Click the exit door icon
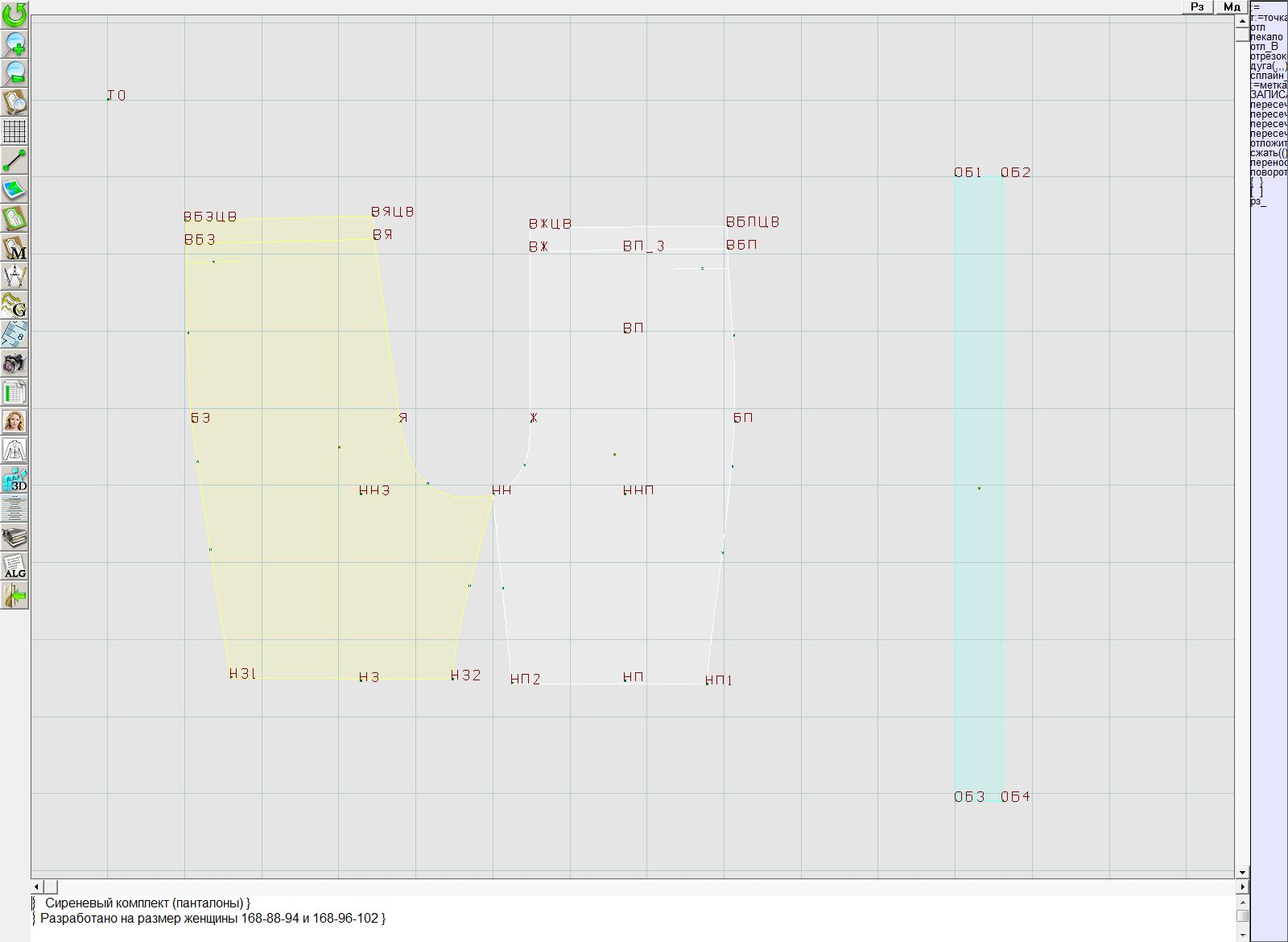The width and height of the screenshot is (1288, 942). tap(14, 596)
